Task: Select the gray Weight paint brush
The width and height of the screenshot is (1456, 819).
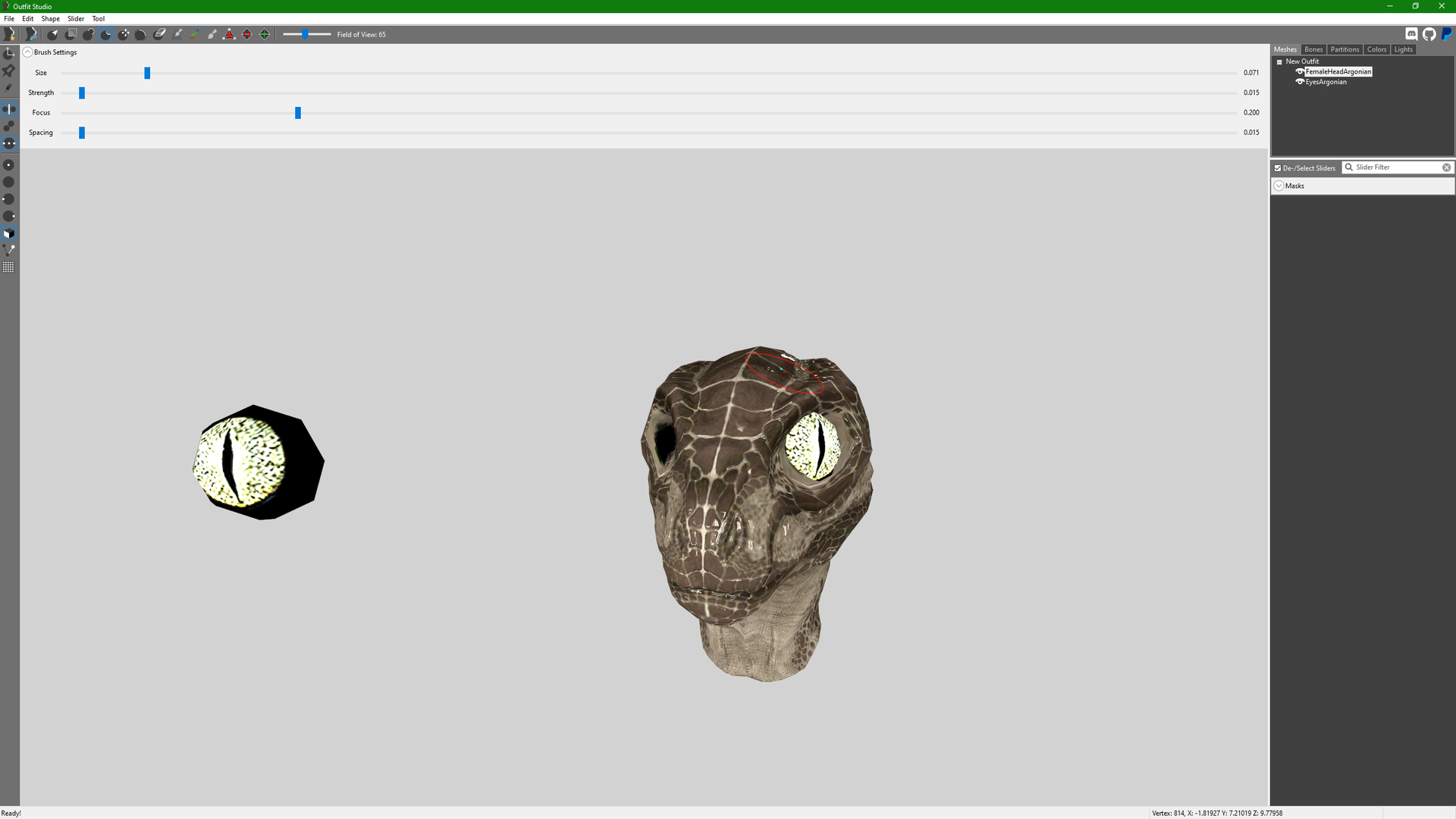Action: (x=177, y=34)
